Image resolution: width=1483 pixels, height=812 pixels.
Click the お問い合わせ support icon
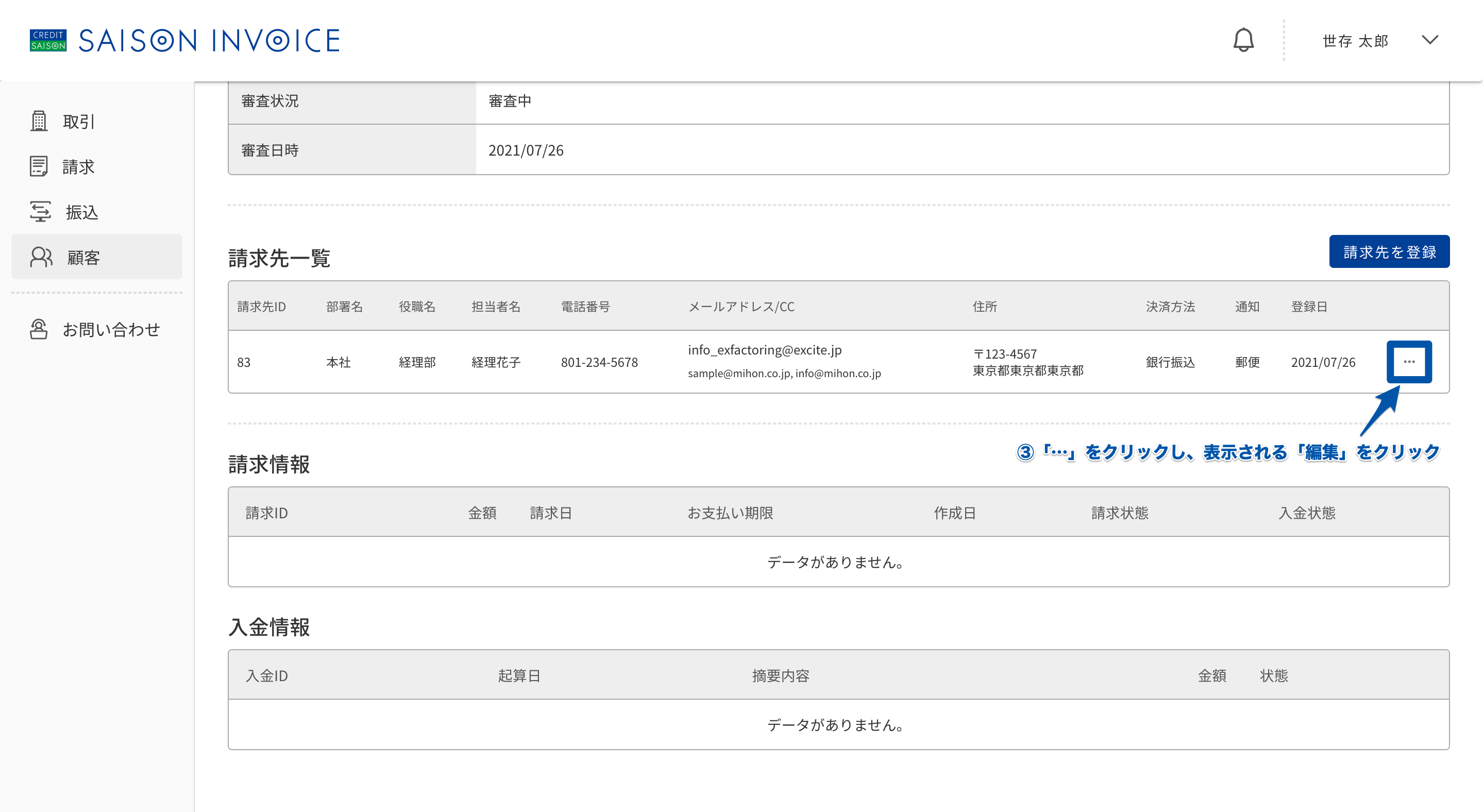click(x=39, y=329)
